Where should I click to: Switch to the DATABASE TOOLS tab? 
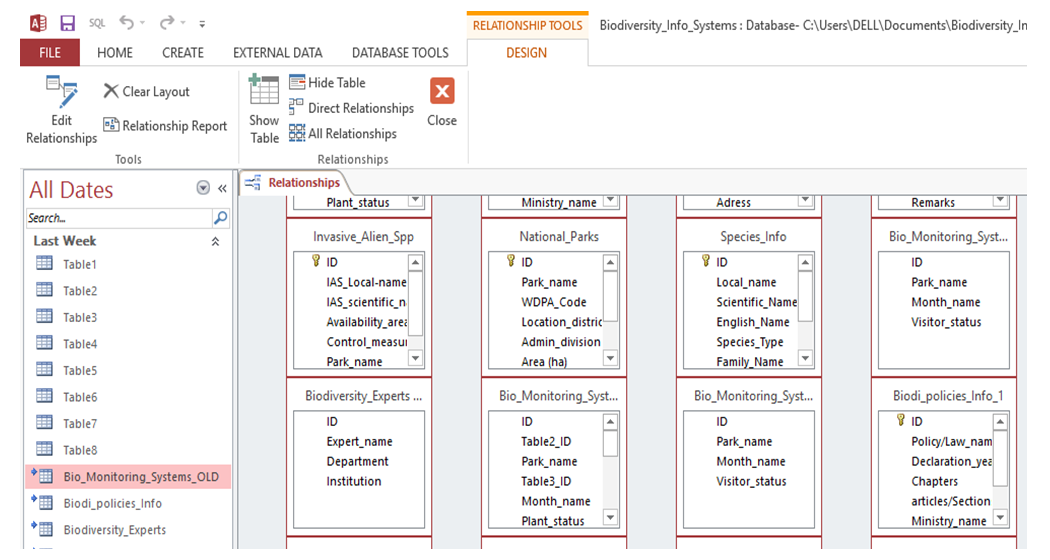(400, 53)
